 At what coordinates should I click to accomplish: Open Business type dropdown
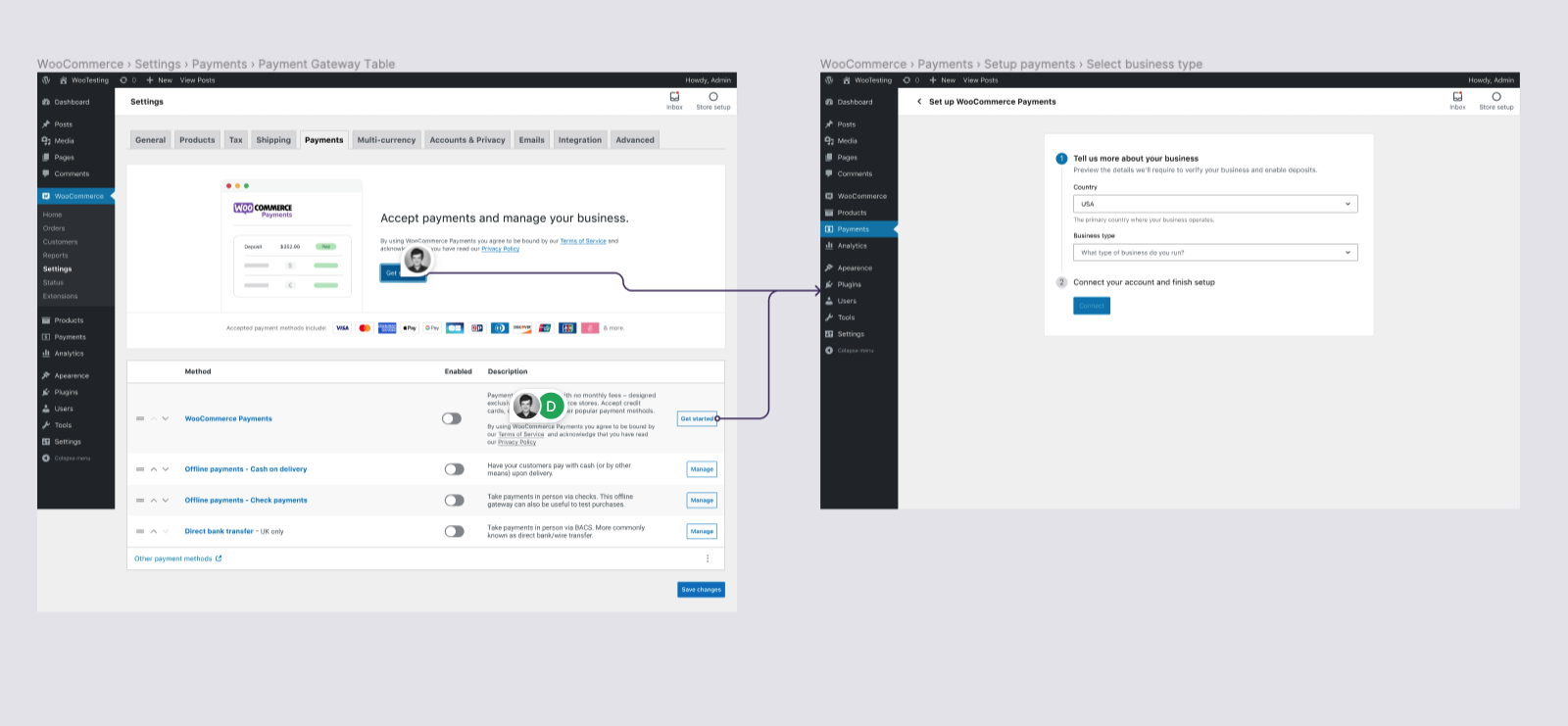point(1215,253)
